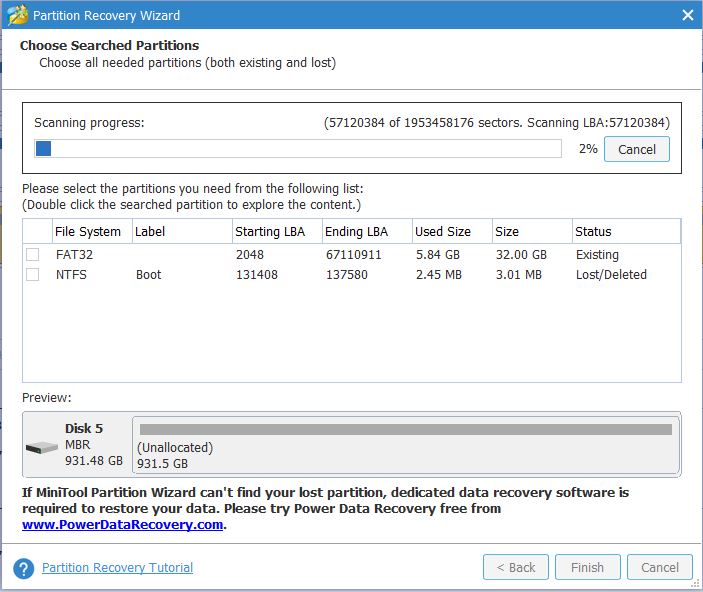Sort by Ending LBA column header
Screen dimensions: 703x592
367,231
